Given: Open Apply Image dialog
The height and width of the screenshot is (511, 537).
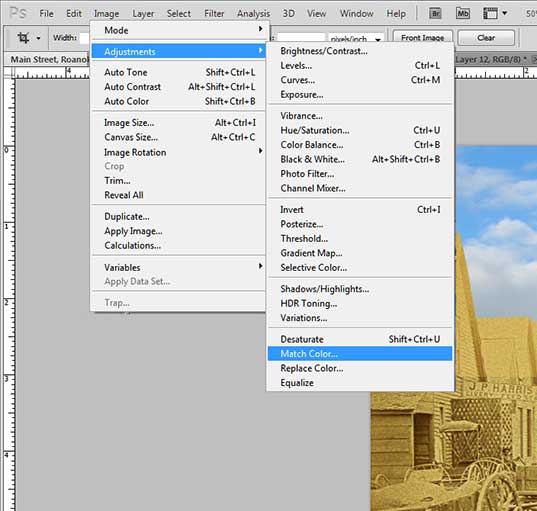Looking at the screenshot, I should 178,231.
